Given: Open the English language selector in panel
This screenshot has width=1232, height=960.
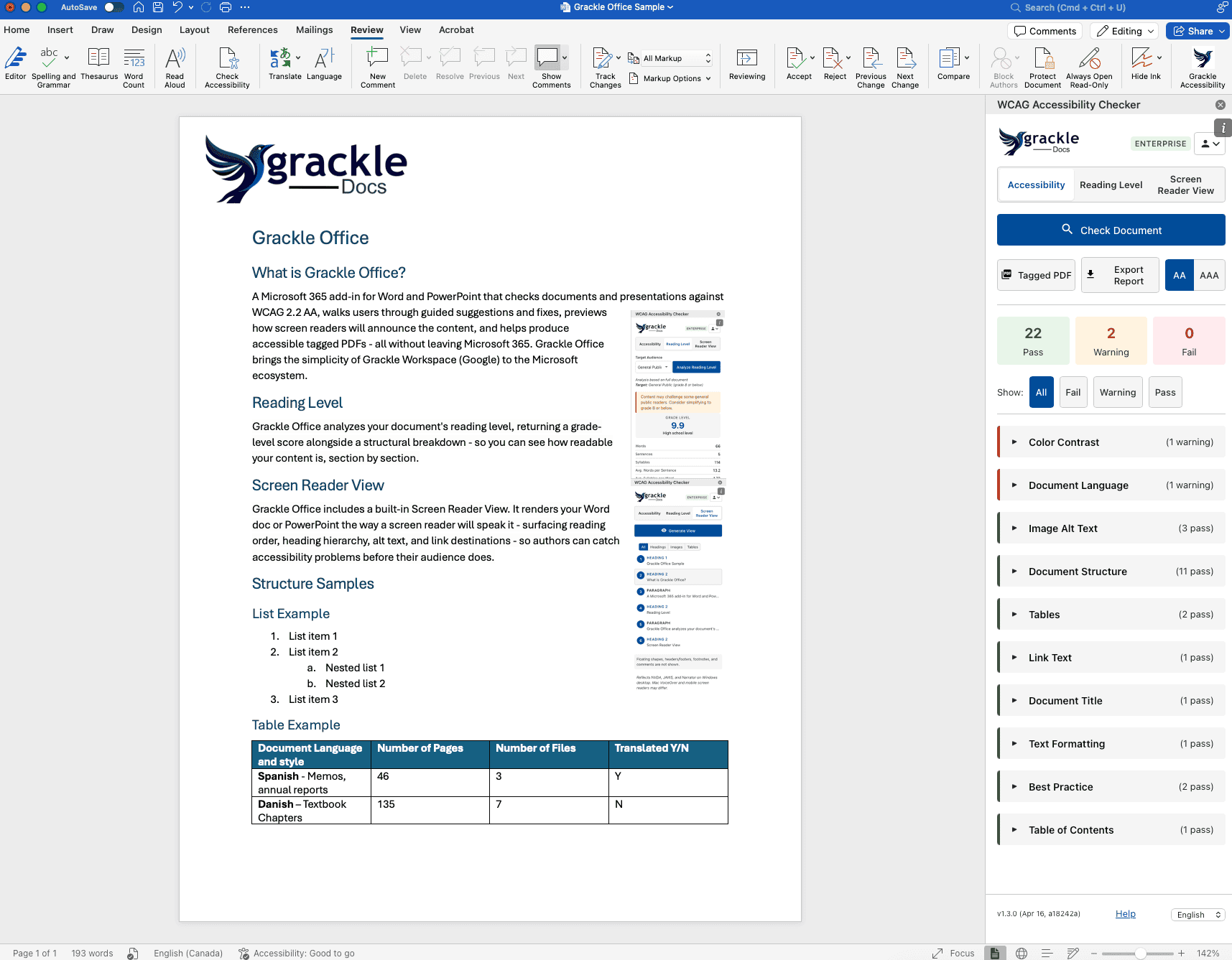Looking at the screenshot, I should point(1197,915).
